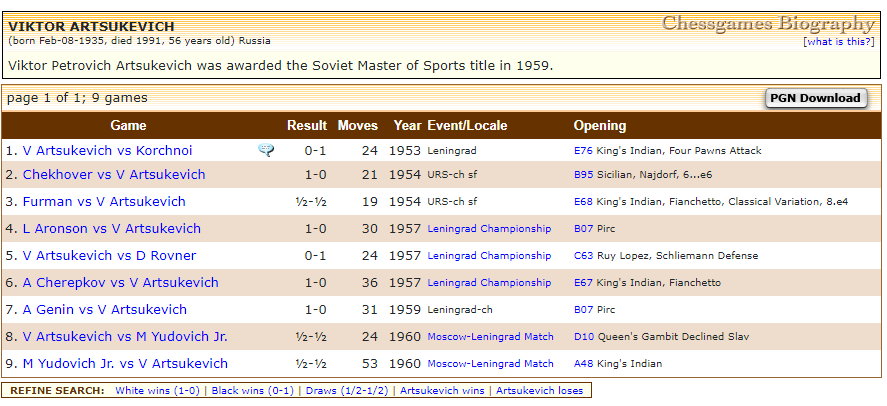The image size is (887, 406).
Task: Open B07 opening link in Aronson row
Action: point(583,229)
